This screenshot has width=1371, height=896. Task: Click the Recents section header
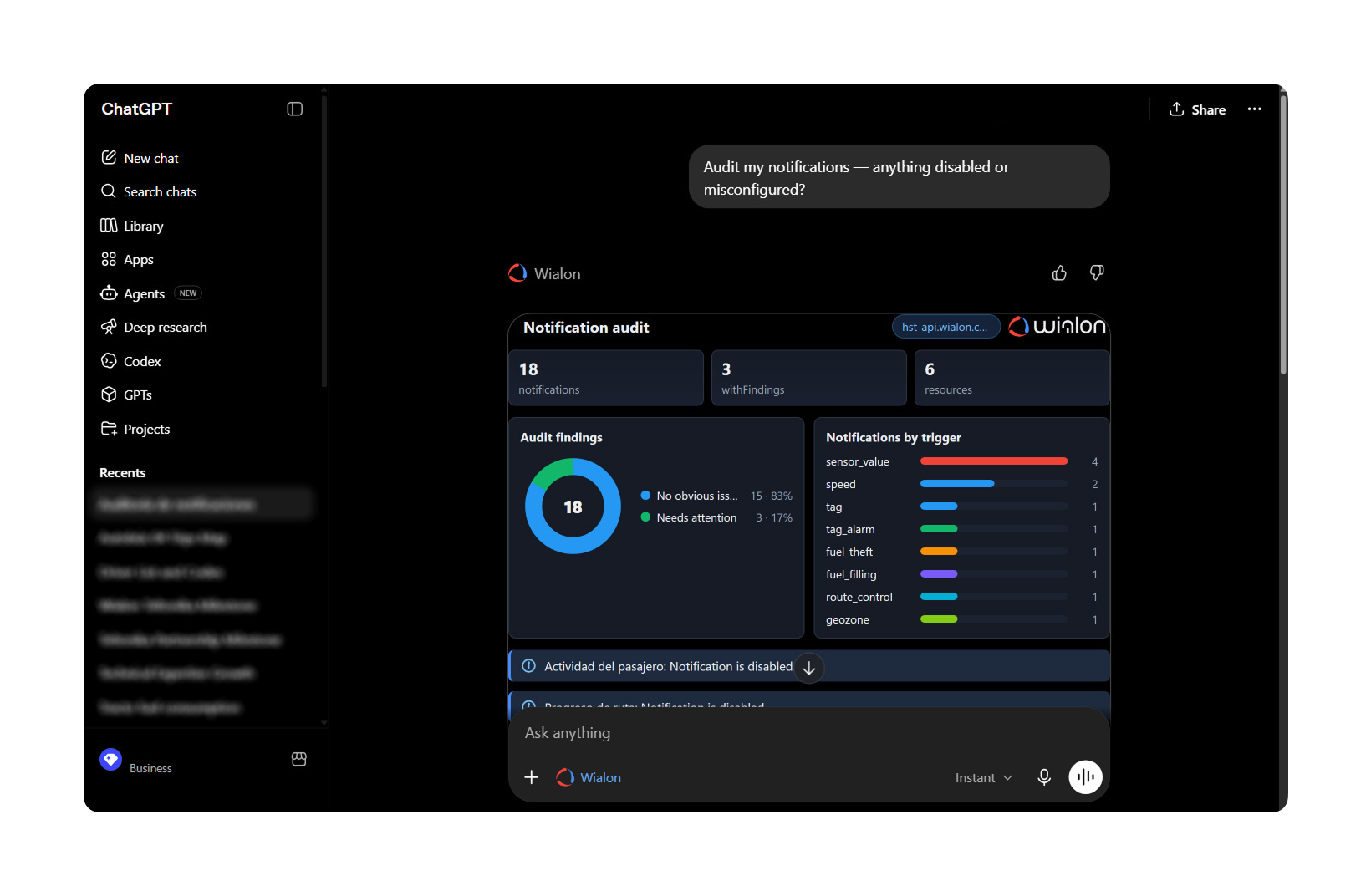[x=122, y=472]
